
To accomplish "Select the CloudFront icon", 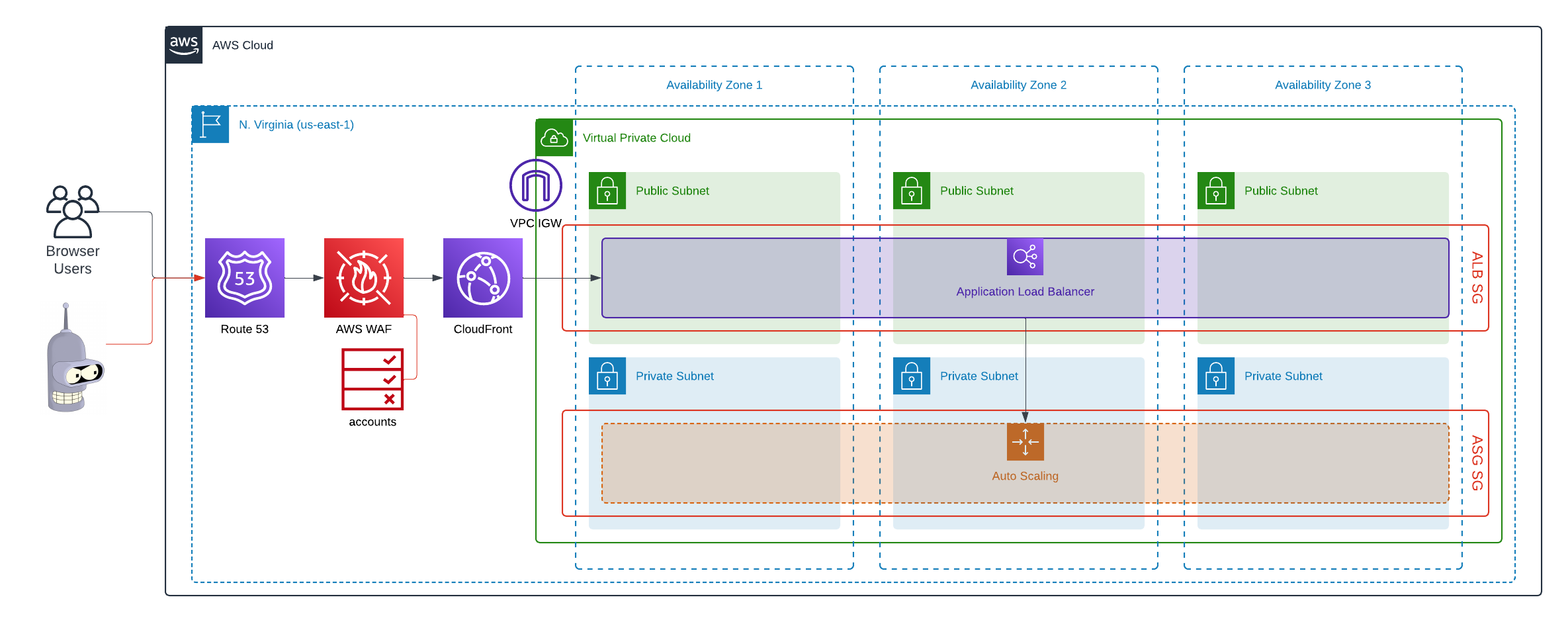I will (483, 278).
